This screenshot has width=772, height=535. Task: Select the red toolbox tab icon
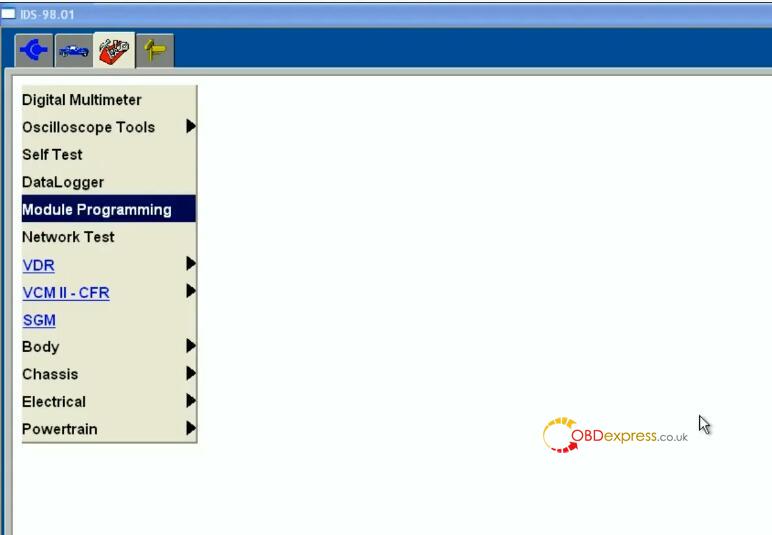click(x=114, y=50)
